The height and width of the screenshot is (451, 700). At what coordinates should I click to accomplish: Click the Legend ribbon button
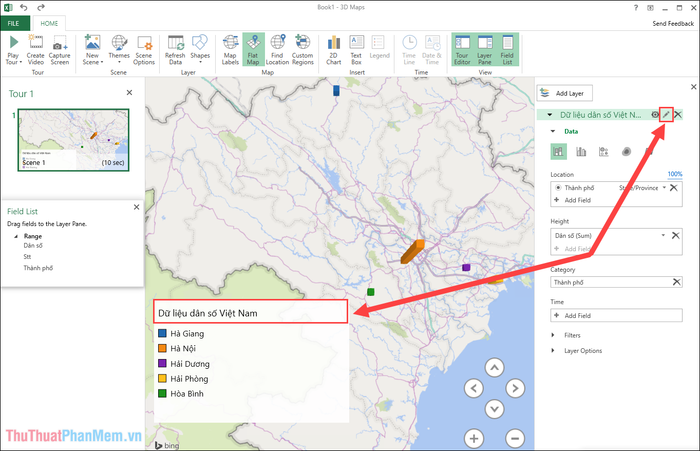click(x=379, y=48)
